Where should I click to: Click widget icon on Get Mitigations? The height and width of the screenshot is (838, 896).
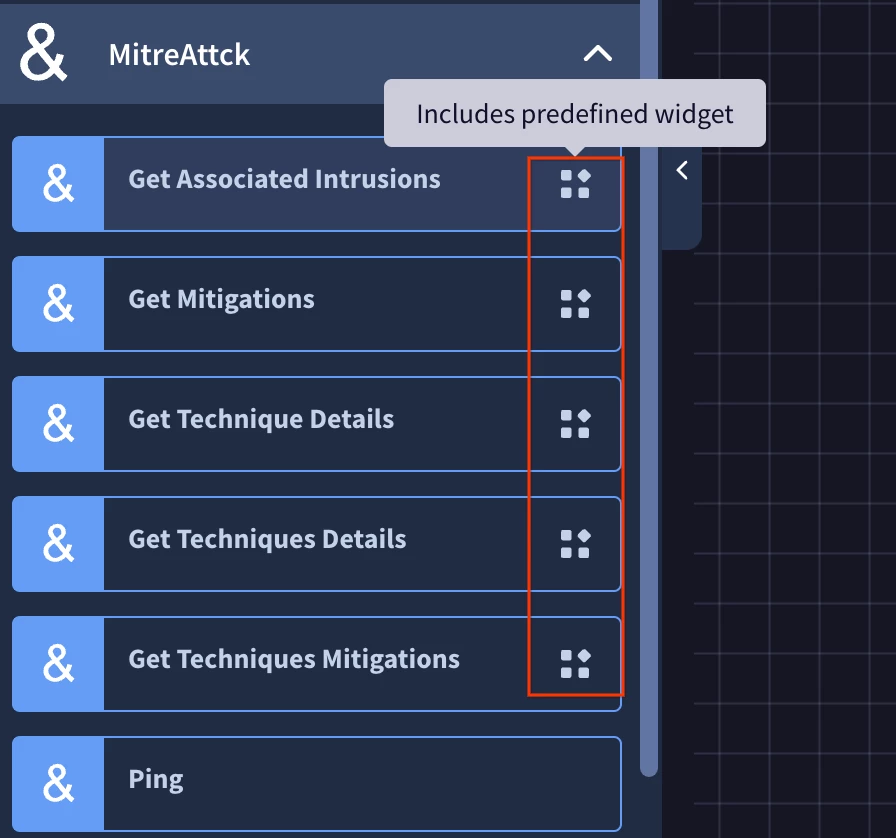coord(575,304)
